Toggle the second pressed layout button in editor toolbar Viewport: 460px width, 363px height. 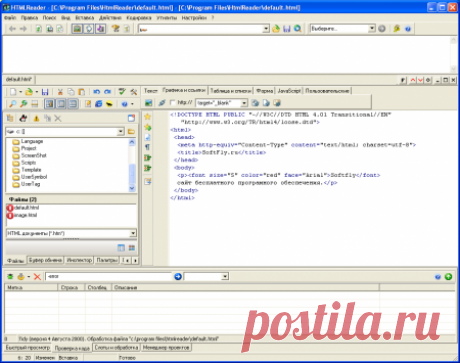click(61, 104)
